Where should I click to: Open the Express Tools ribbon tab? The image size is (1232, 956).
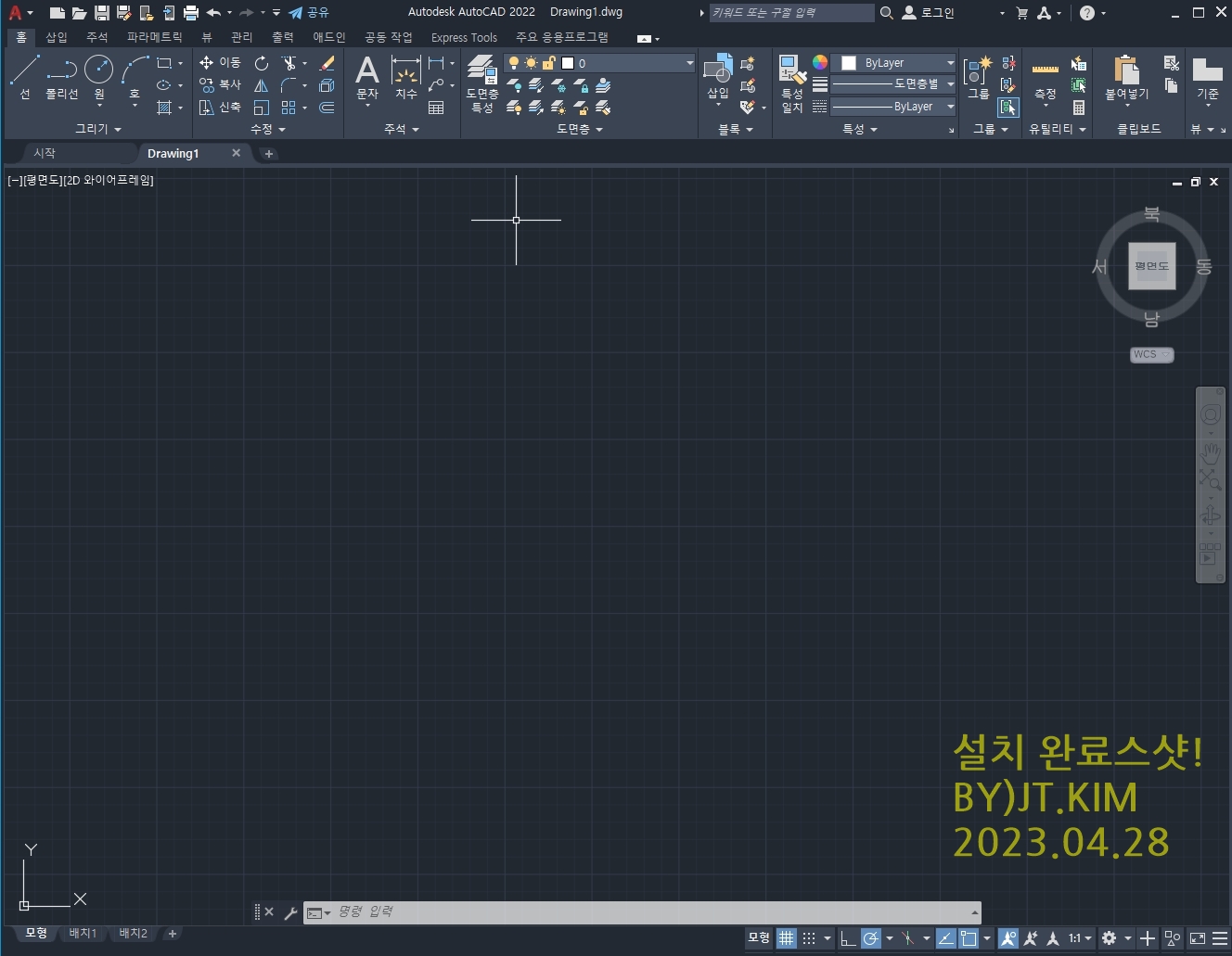point(464,37)
